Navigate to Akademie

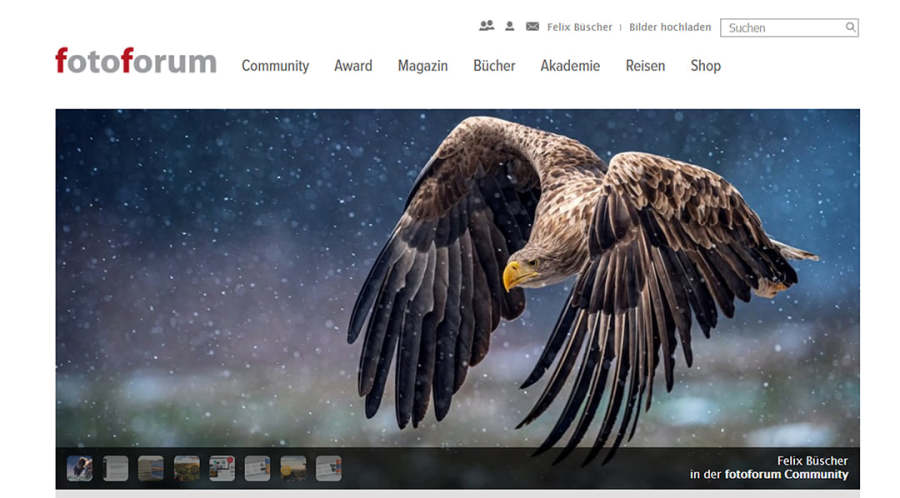[x=570, y=66]
